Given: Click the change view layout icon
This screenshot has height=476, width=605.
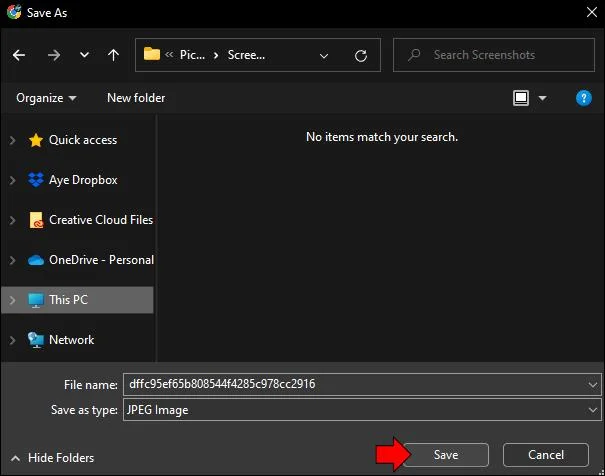Looking at the screenshot, I should pos(521,98).
